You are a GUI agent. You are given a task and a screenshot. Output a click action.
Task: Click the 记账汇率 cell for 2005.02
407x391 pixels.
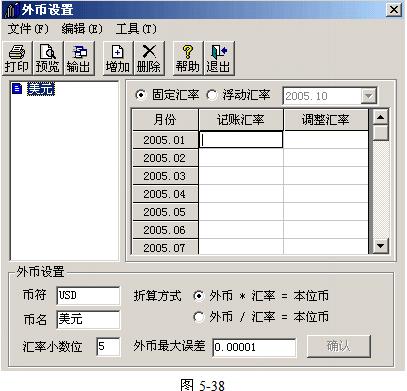(241, 158)
